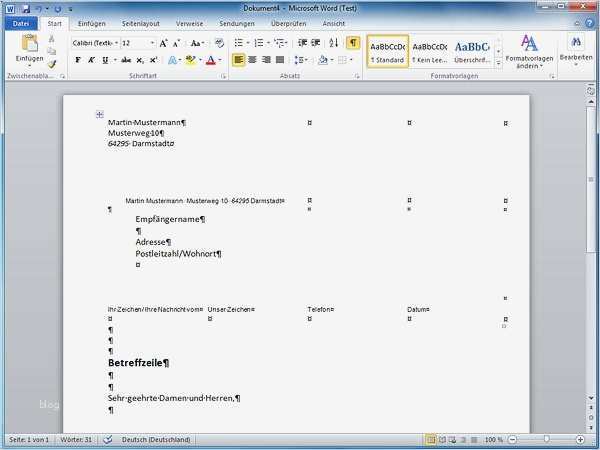600x450 pixels.
Task: Decrease paragraph indent
Action: pyautogui.click(x=302, y=43)
